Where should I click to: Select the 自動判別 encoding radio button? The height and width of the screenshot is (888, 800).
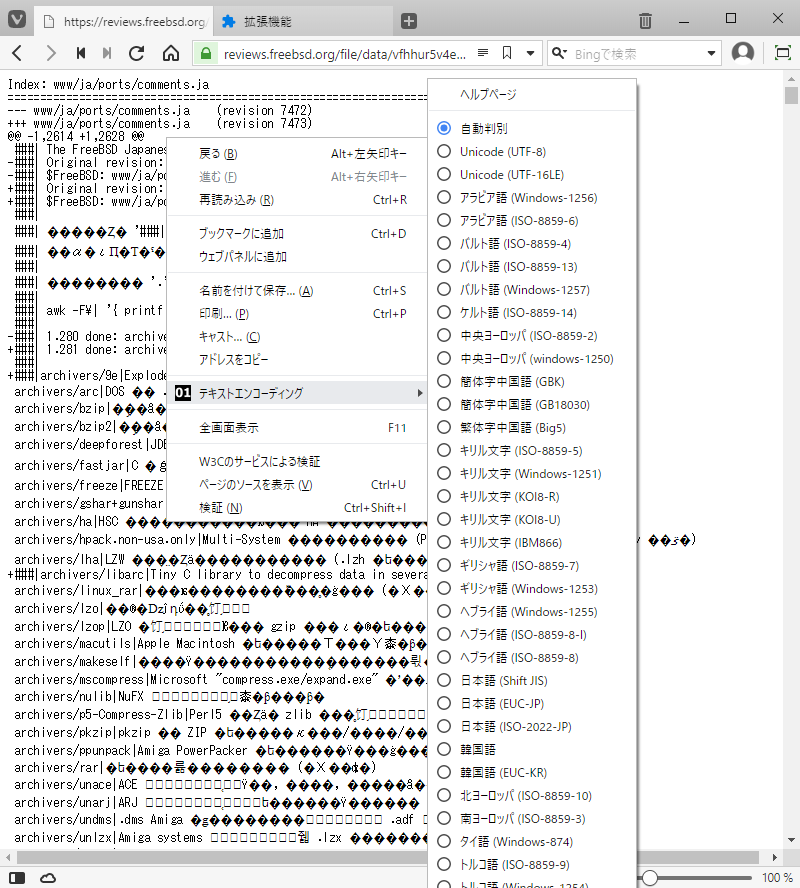pyautogui.click(x=444, y=128)
